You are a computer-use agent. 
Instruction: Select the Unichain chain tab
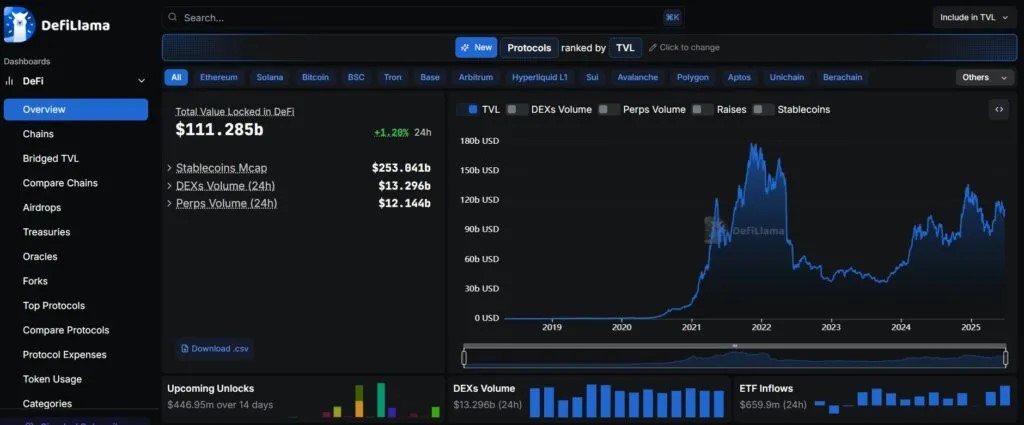(787, 77)
